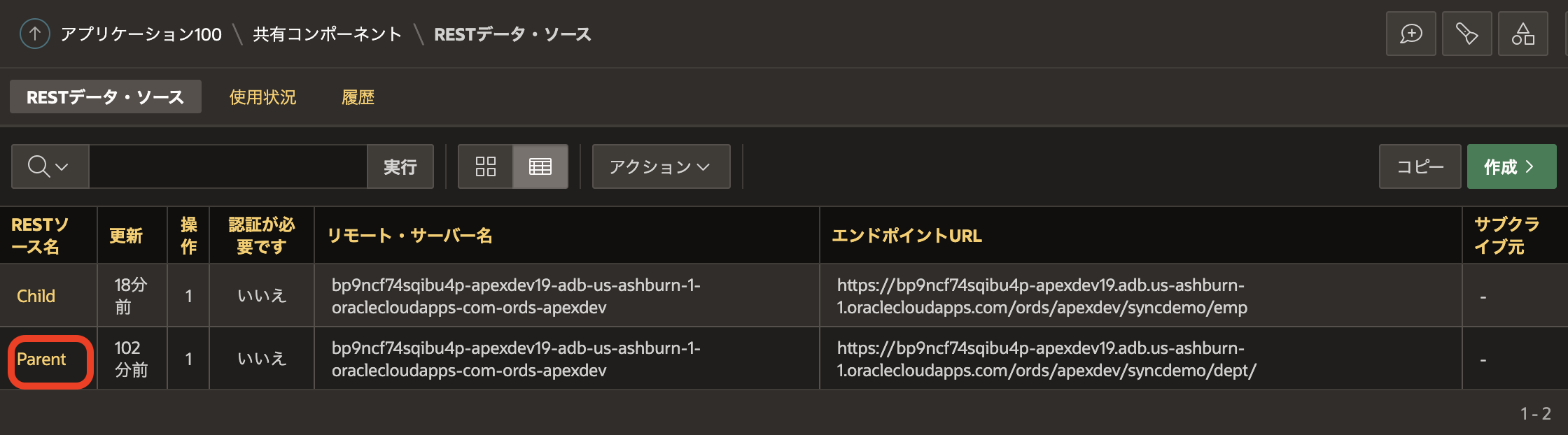Open the 使用状況 tab
1568x435 pixels.
coord(262,97)
